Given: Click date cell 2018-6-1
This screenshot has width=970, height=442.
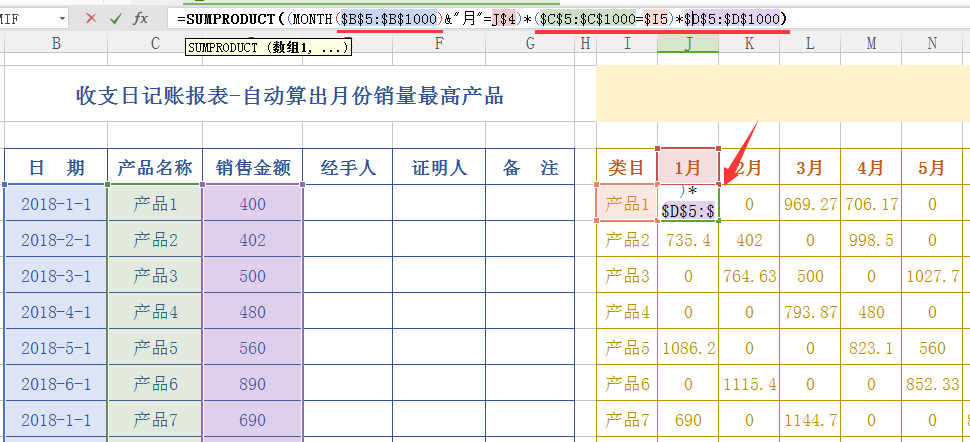Looking at the screenshot, I should point(56,384).
